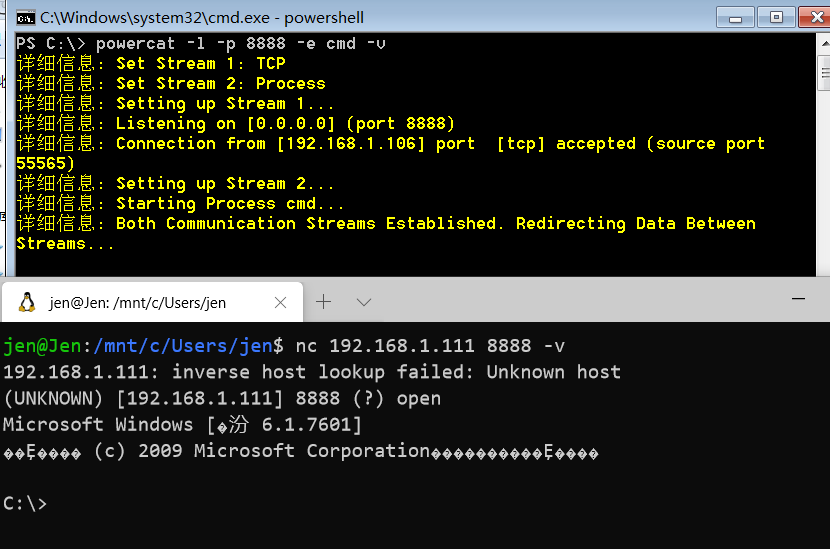This screenshot has width=830, height=549.
Task: Open the new-tab profile dropdown chevron
Action: (x=364, y=302)
